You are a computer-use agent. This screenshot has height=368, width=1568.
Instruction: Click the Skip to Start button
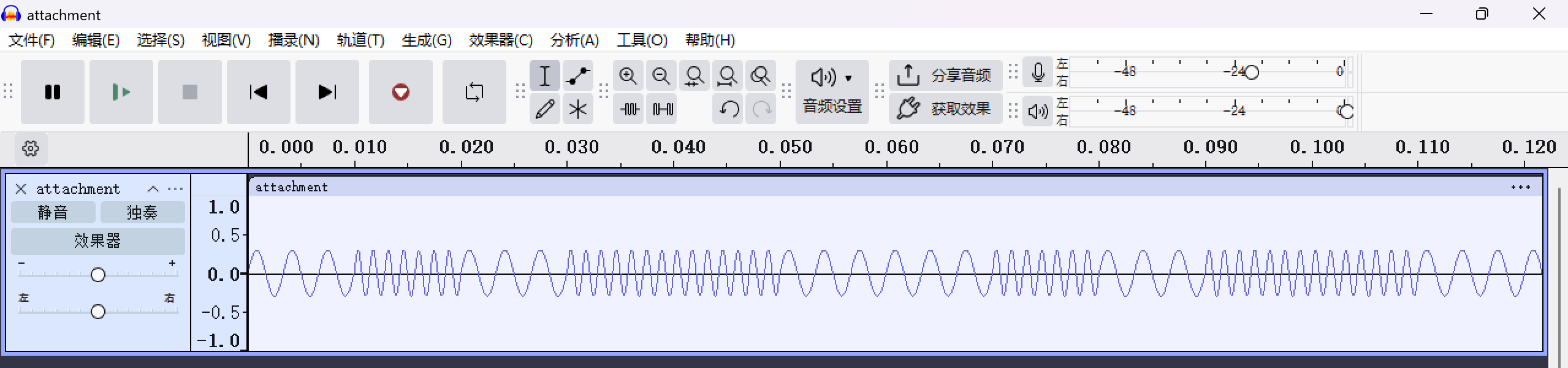(258, 92)
